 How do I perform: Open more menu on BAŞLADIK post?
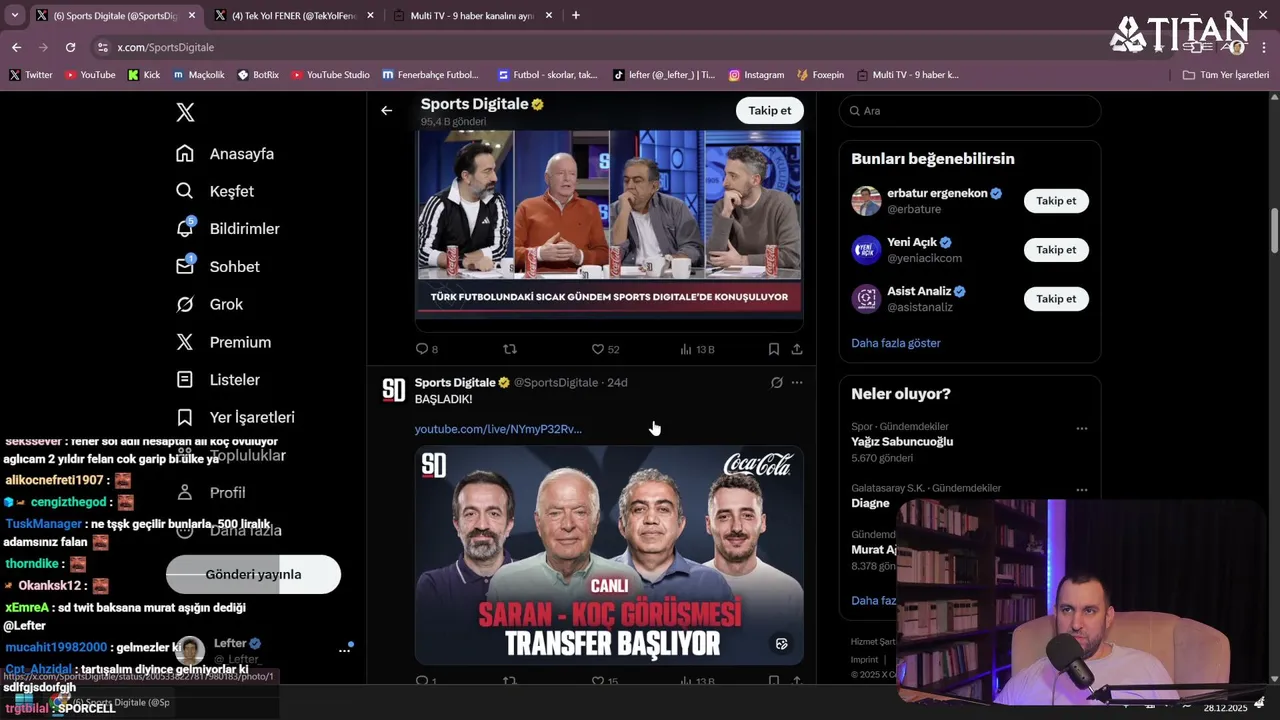pos(797,382)
